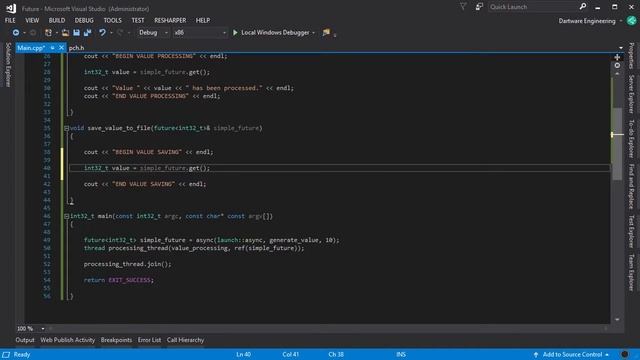The width and height of the screenshot is (640, 360).
Task: Open the Error List tab
Action: [149, 340]
